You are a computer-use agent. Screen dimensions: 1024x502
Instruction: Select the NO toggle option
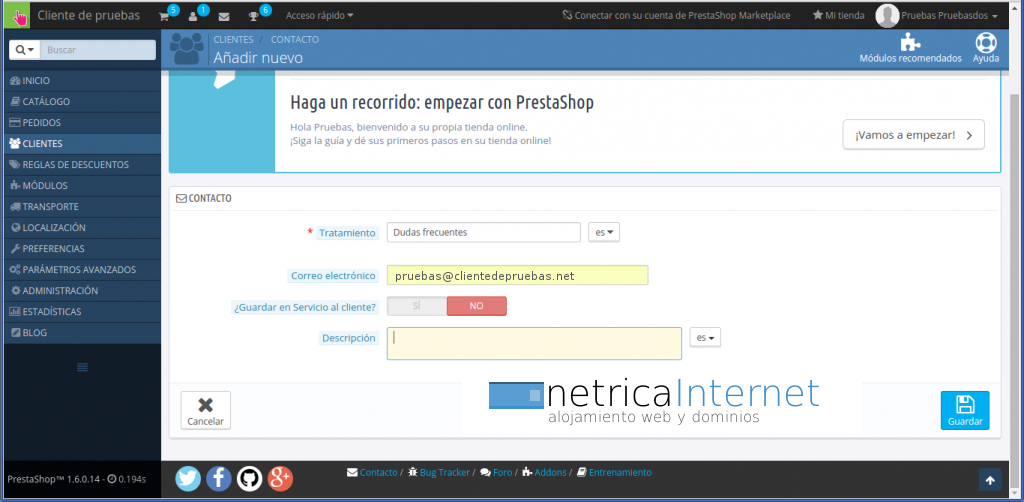pos(476,306)
